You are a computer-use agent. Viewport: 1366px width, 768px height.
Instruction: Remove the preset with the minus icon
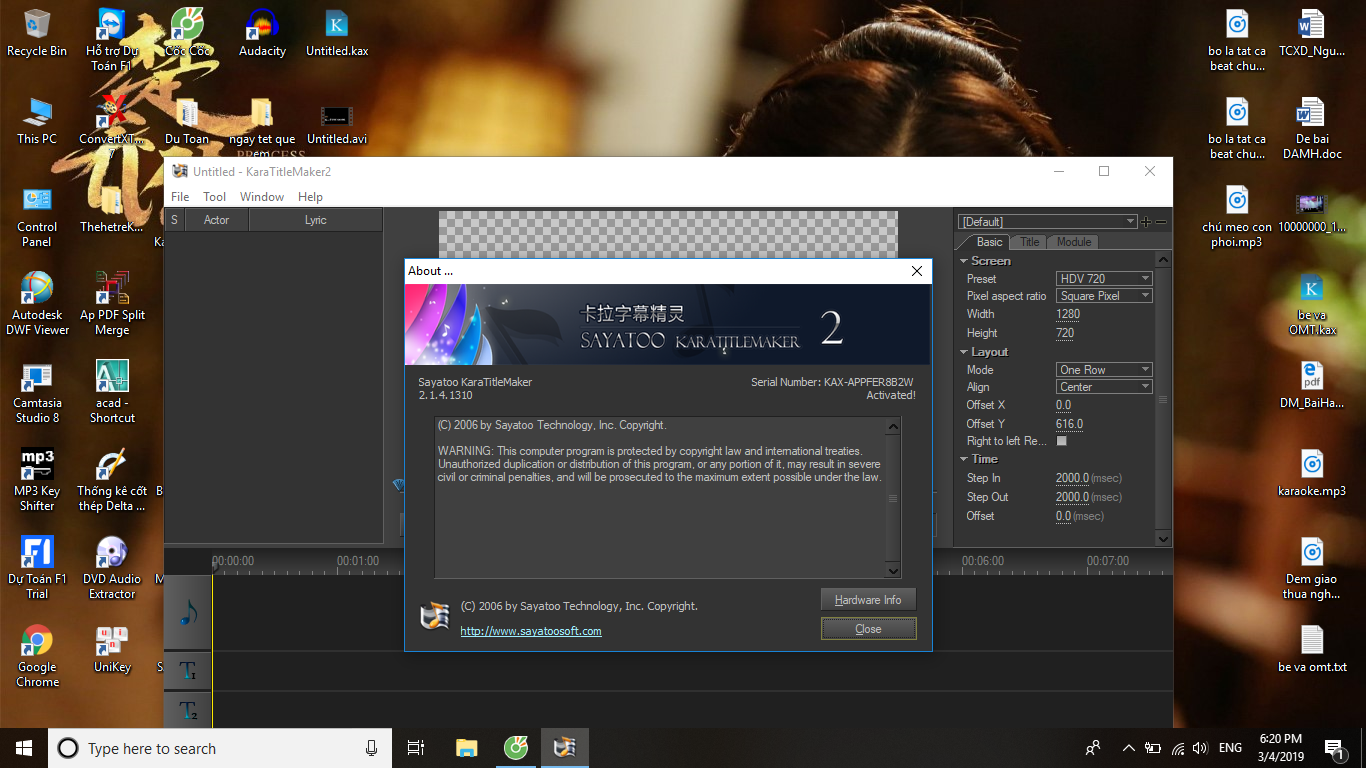(x=1161, y=222)
